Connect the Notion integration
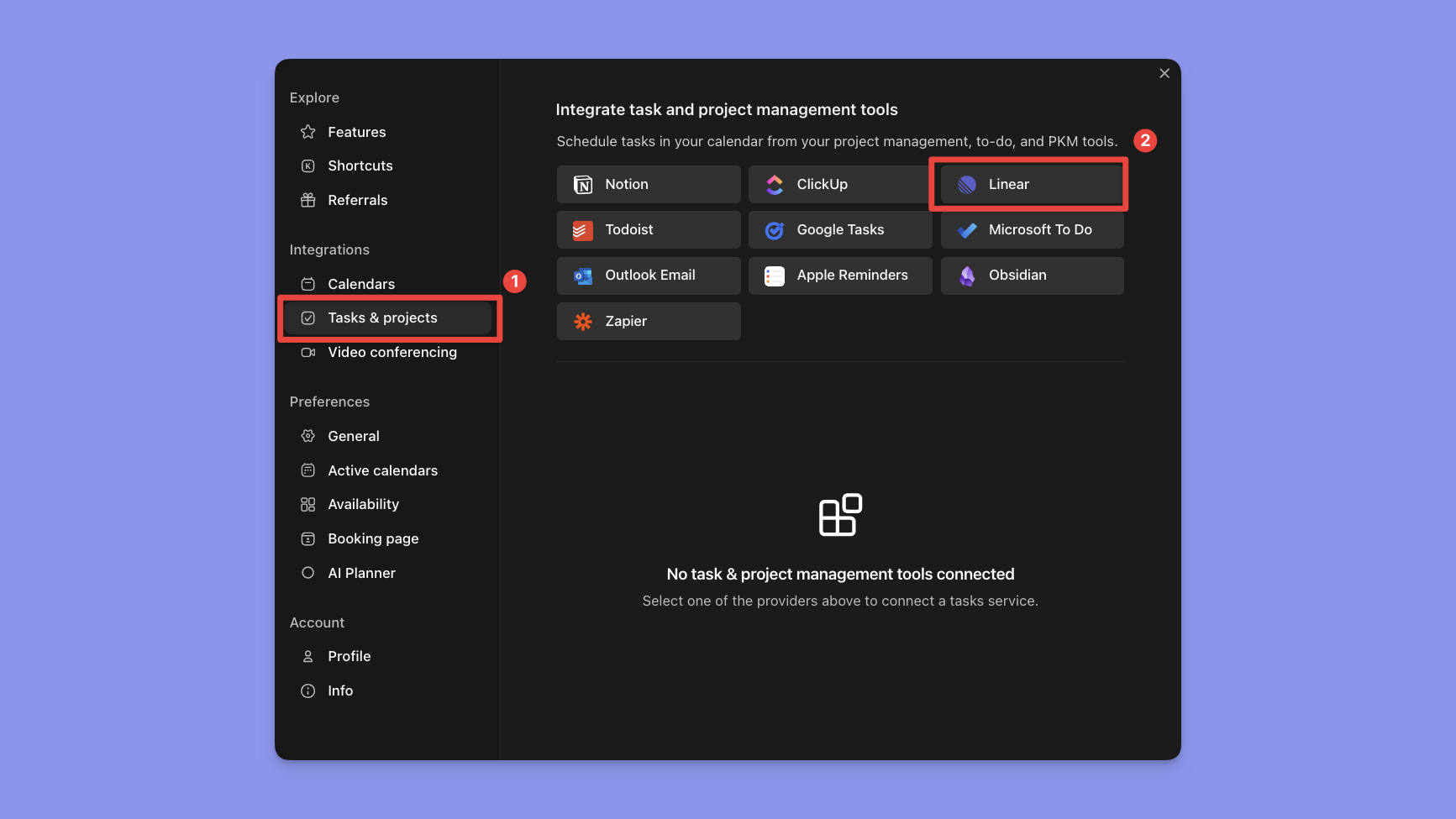Image resolution: width=1456 pixels, height=819 pixels. tap(649, 185)
